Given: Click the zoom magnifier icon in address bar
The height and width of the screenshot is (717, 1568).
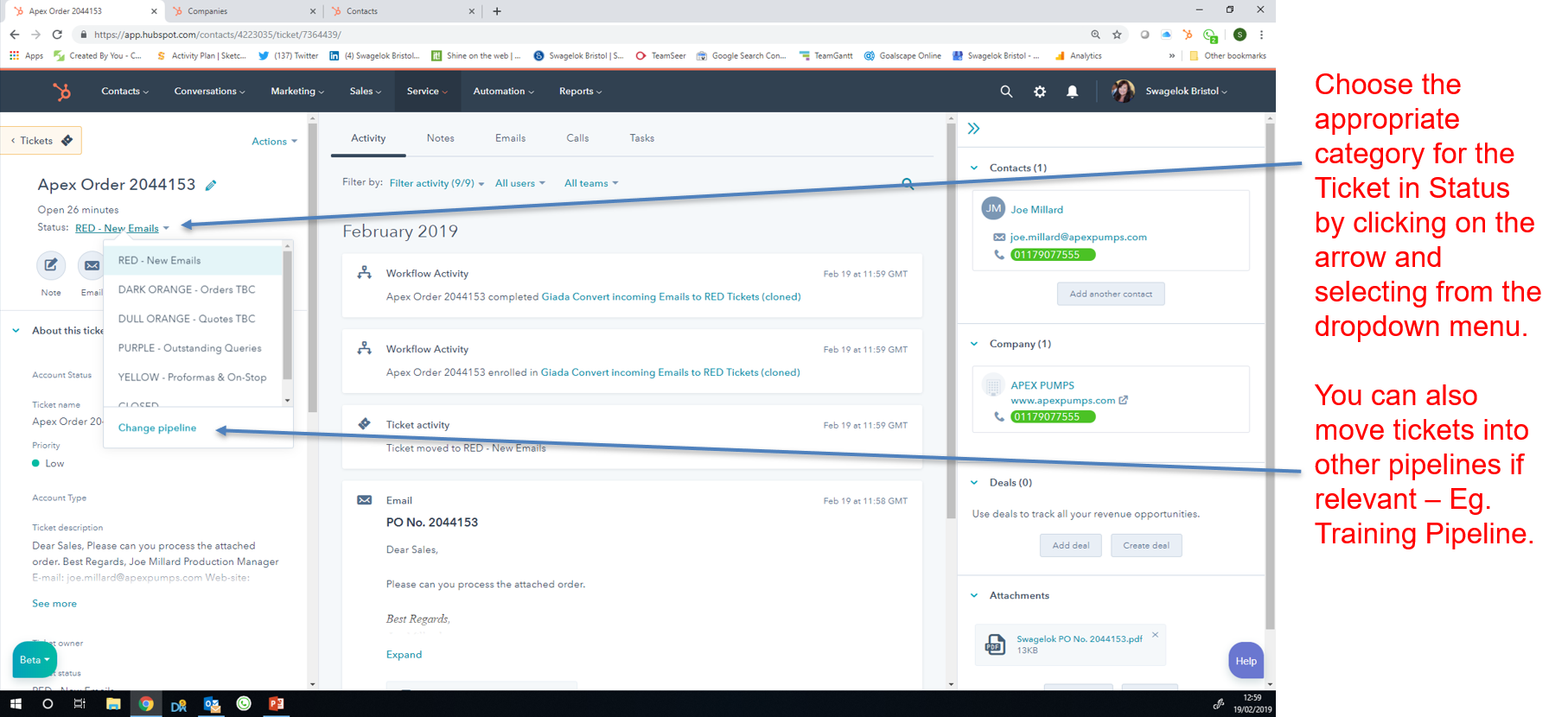Looking at the screenshot, I should click(1095, 35).
